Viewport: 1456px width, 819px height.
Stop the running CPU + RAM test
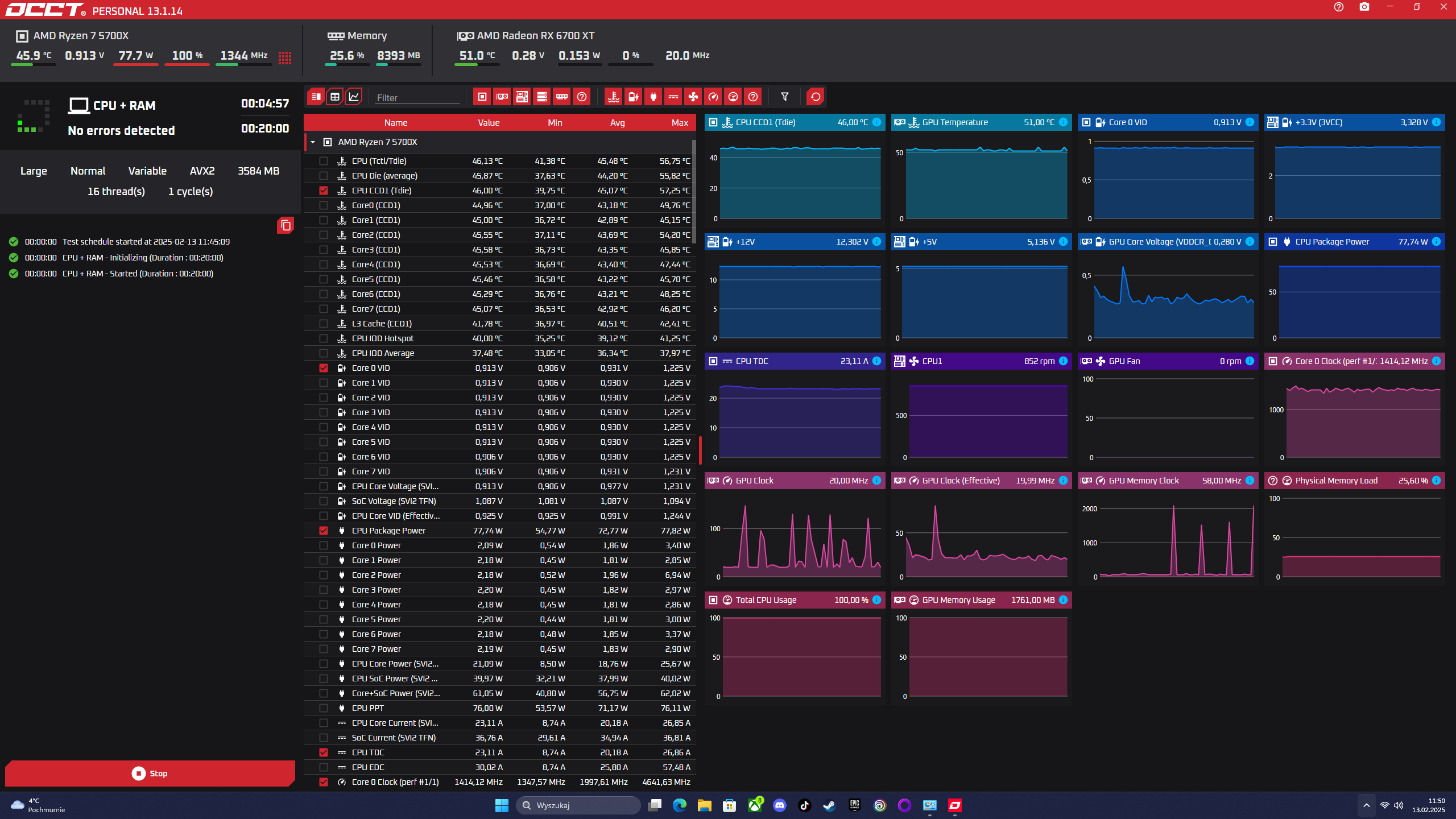coord(150,773)
